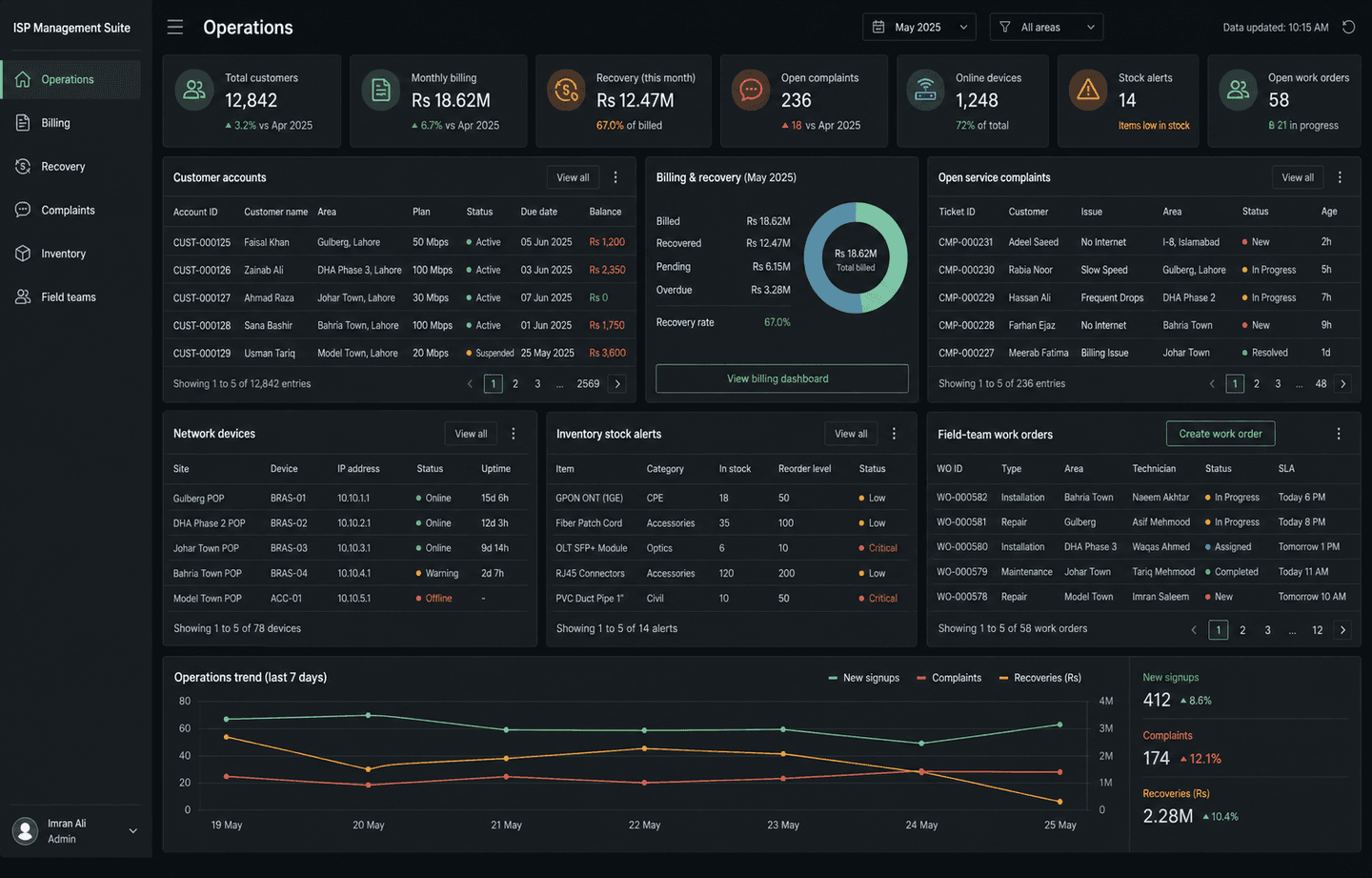
Task: Open Inventory stock alerts three-dot menu
Action: (894, 434)
